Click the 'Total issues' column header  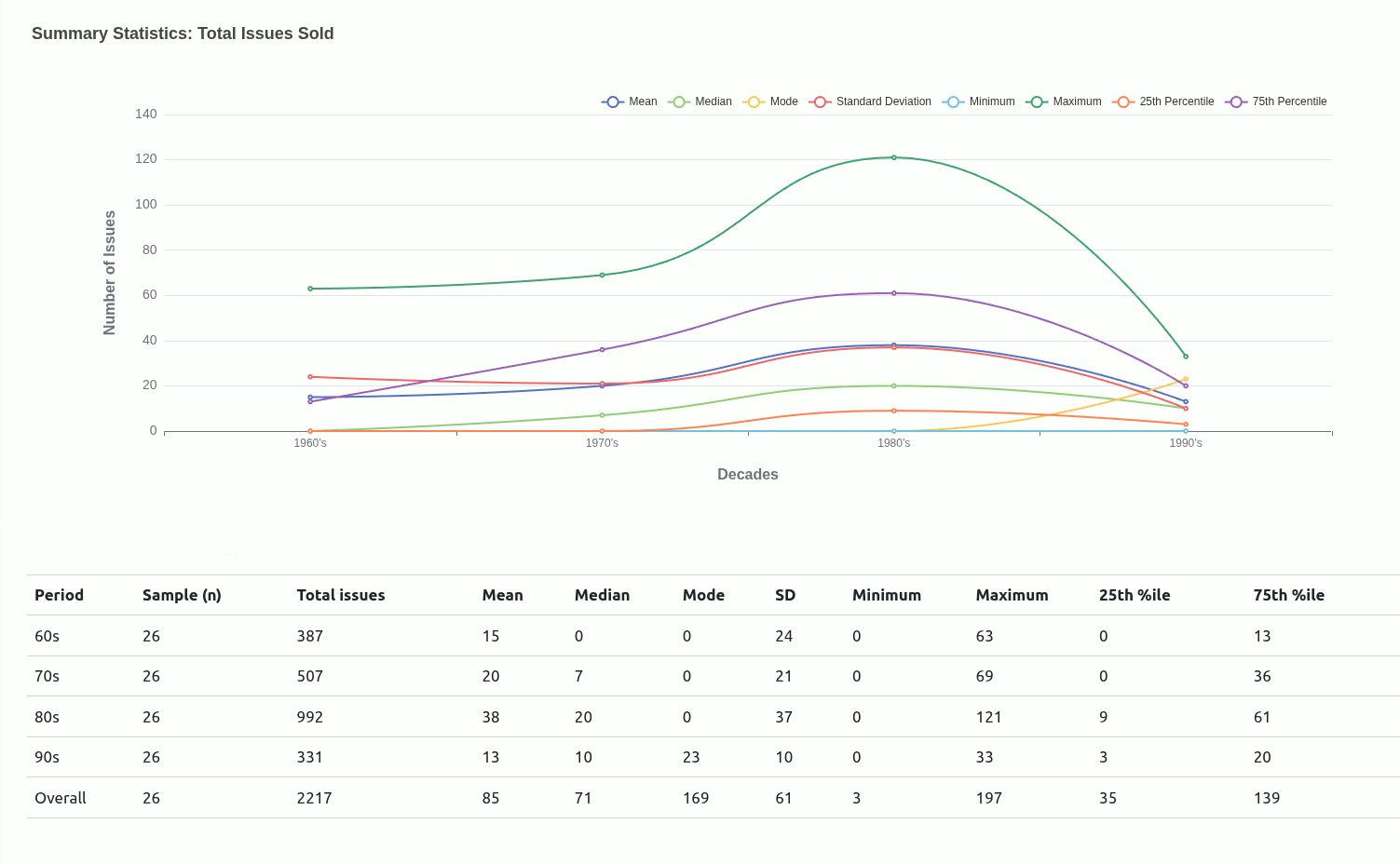click(x=340, y=595)
